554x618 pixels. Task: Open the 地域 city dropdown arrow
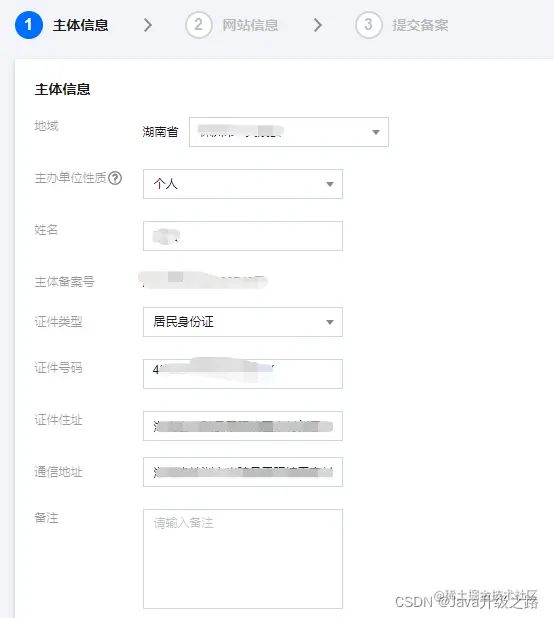[x=376, y=132]
